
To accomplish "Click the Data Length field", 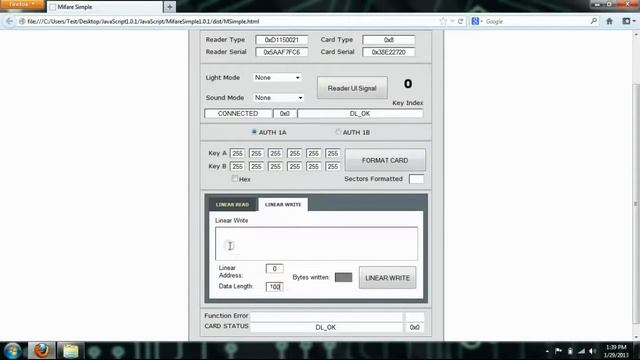I will pyautogui.click(x=274, y=287).
